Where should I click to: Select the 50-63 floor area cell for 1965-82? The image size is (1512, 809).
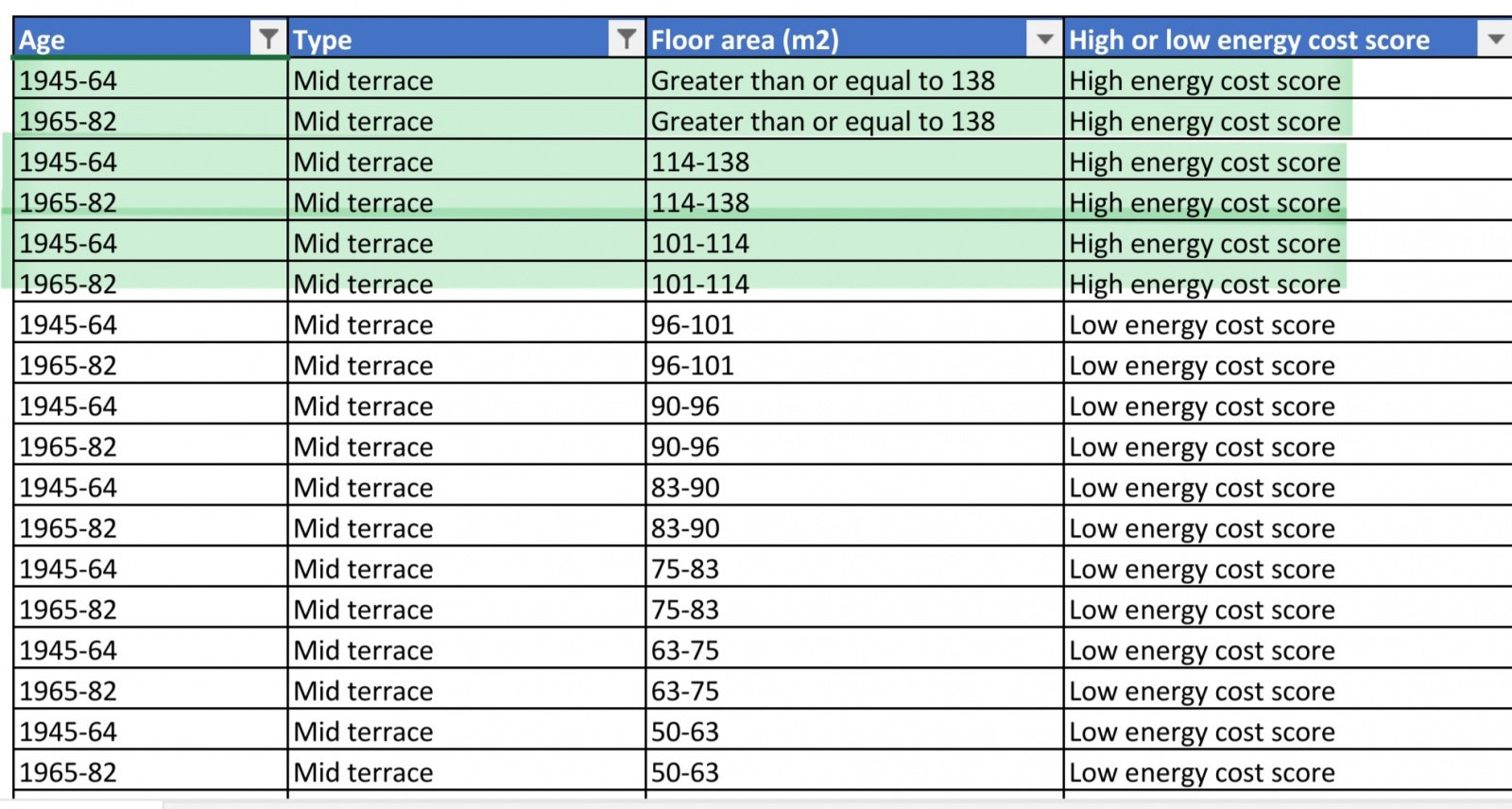(685, 772)
